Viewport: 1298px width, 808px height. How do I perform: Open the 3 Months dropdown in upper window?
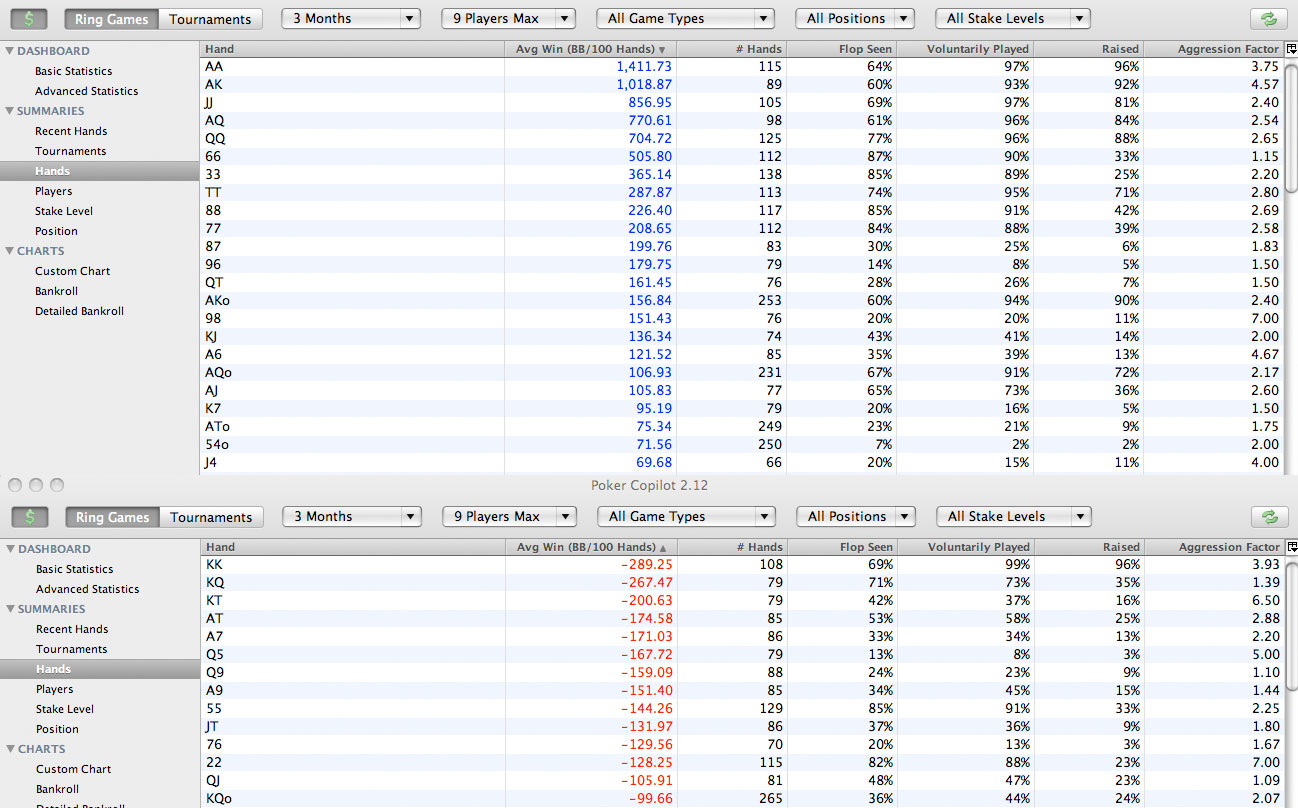pos(350,19)
